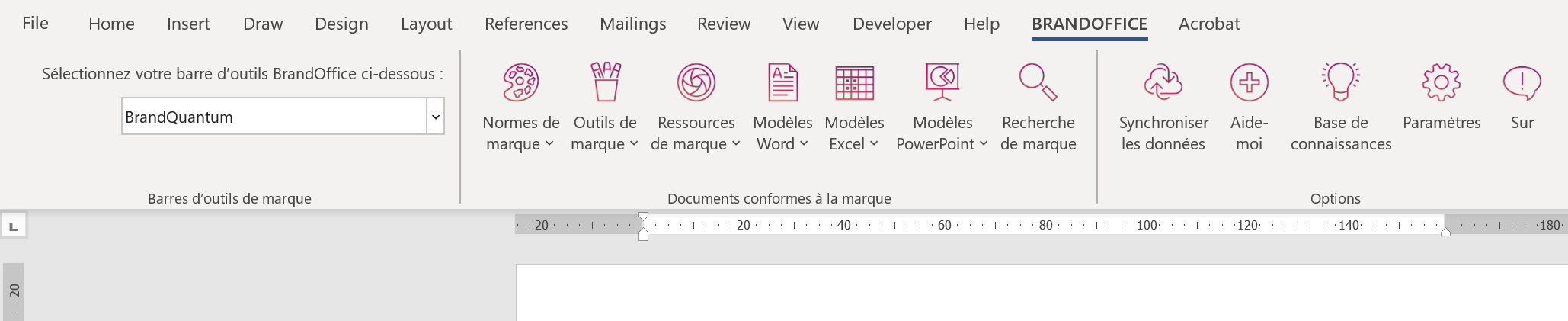Show the Sur info speech bubble
1568x321 pixels.
(x=1522, y=82)
